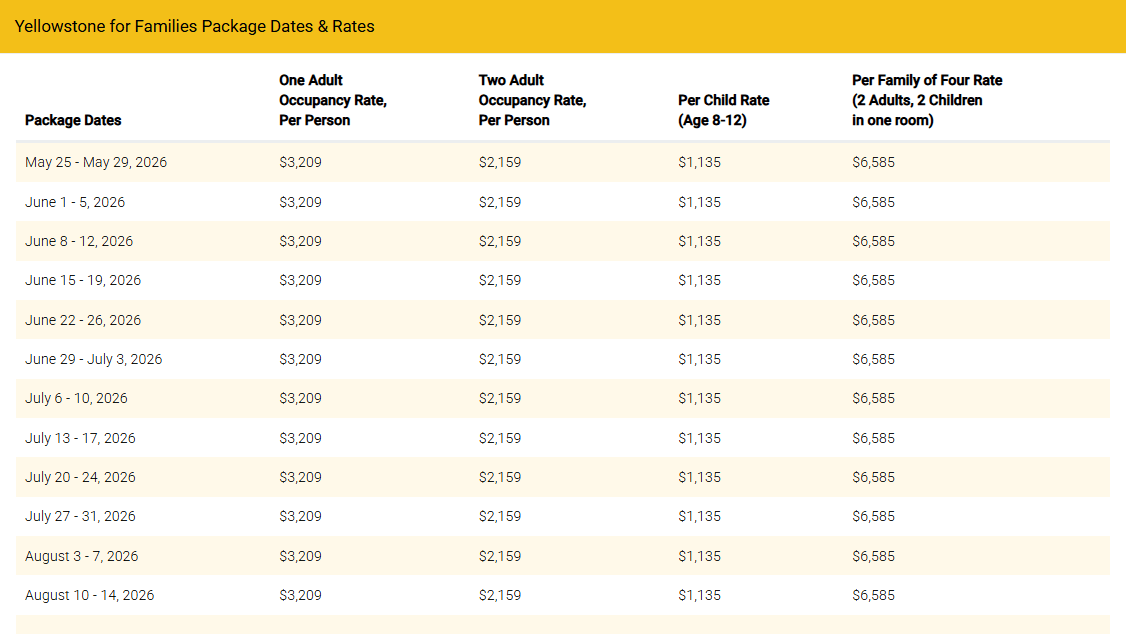1126x643 pixels.
Task: Click $2,159 in the July 13 - 17 row
Action: tap(500, 438)
